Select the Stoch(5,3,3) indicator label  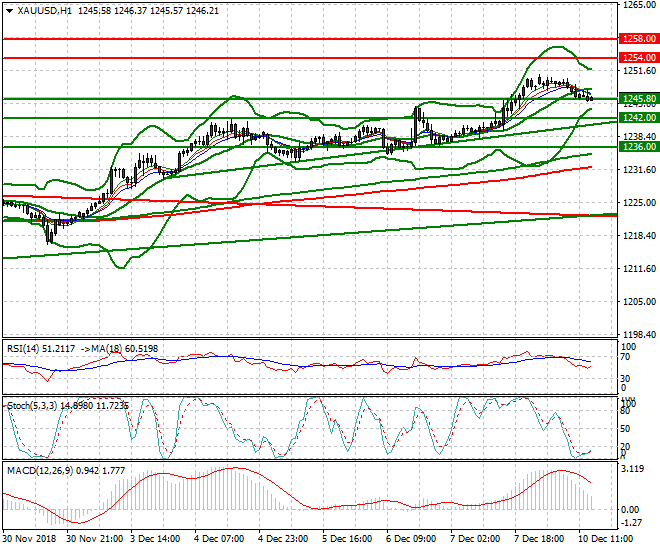33,406
